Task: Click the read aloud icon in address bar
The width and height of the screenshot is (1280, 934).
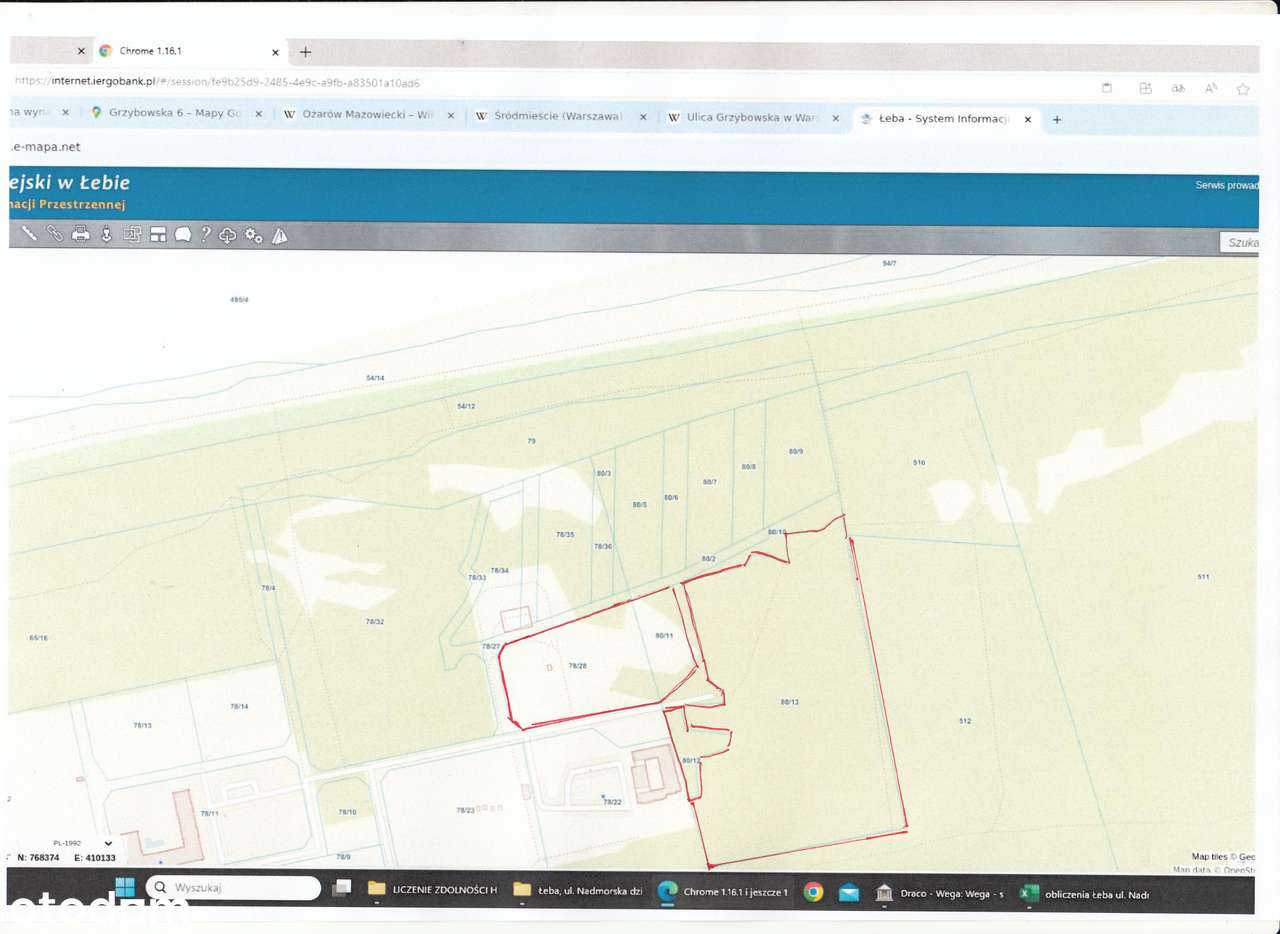Action: coord(1210,88)
